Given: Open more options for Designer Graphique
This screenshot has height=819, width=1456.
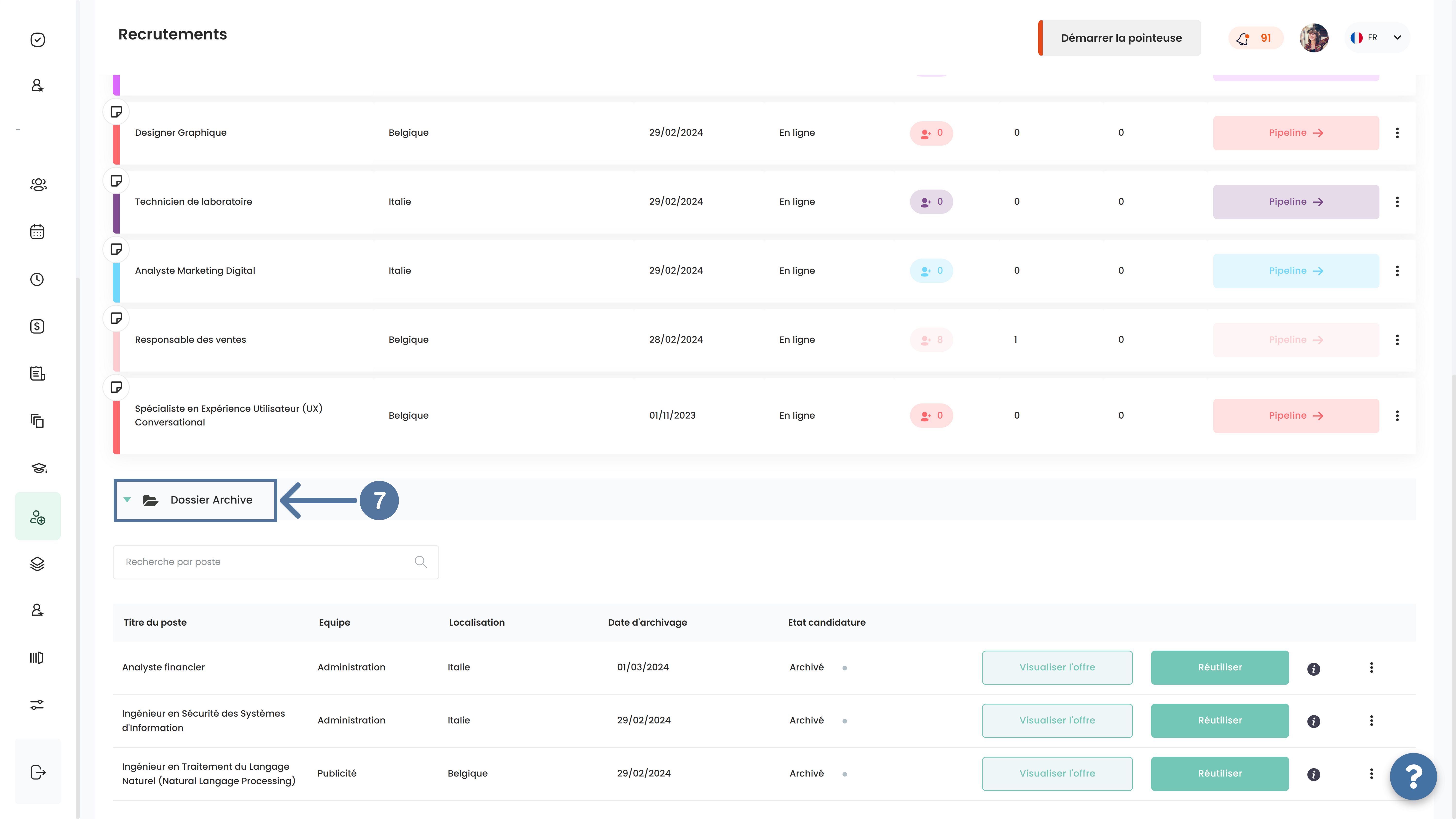Looking at the screenshot, I should 1397,133.
